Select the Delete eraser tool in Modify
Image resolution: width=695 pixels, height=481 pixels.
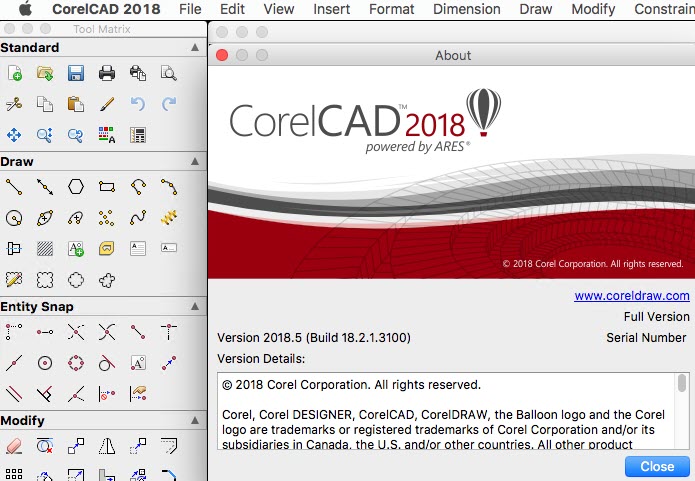click(x=14, y=446)
